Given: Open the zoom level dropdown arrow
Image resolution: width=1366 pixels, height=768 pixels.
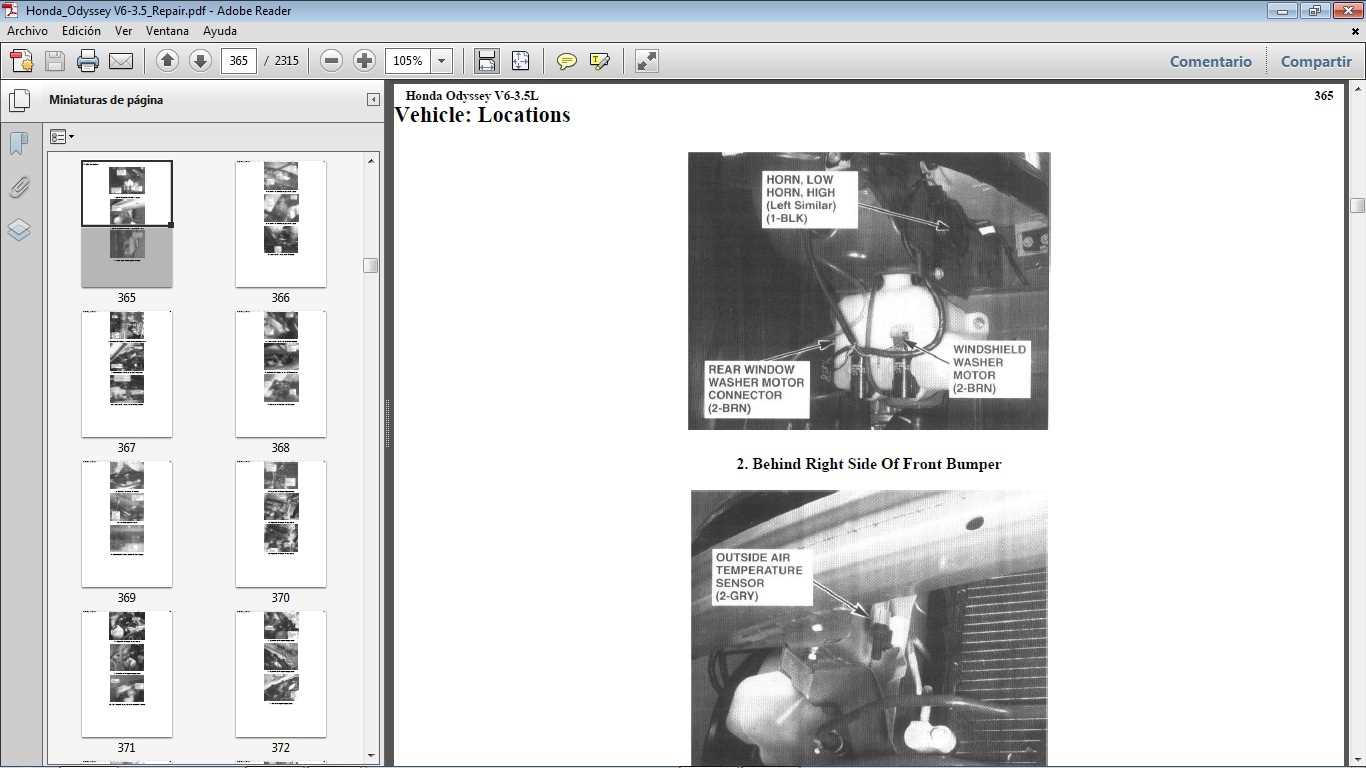Looking at the screenshot, I should point(442,61).
